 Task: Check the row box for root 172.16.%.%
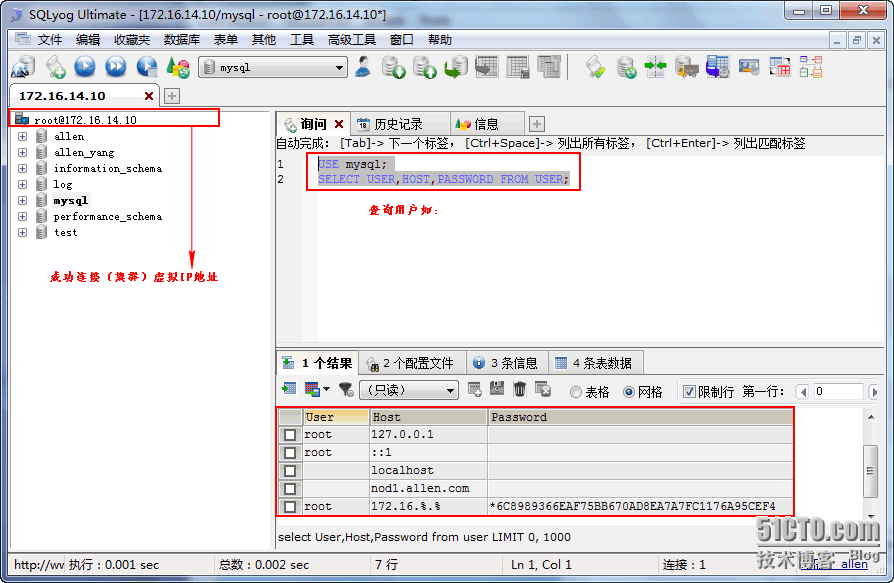pyautogui.click(x=290, y=507)
